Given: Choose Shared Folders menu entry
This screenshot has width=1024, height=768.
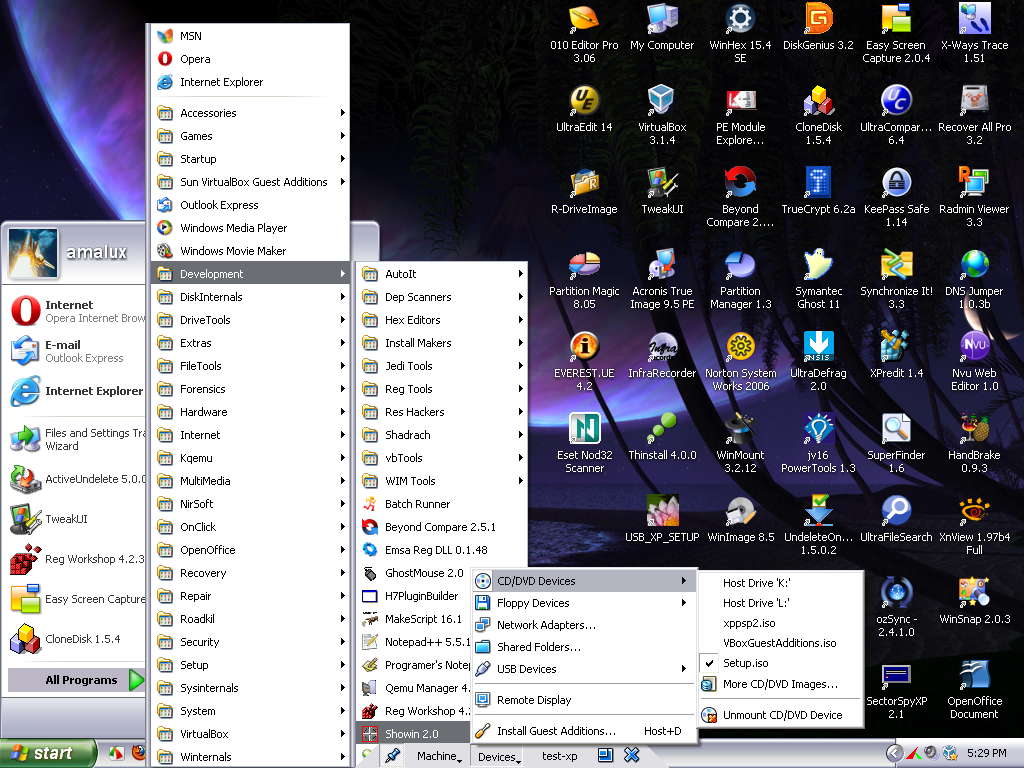Looking at the screenshot, I should (x=583, y=647).
